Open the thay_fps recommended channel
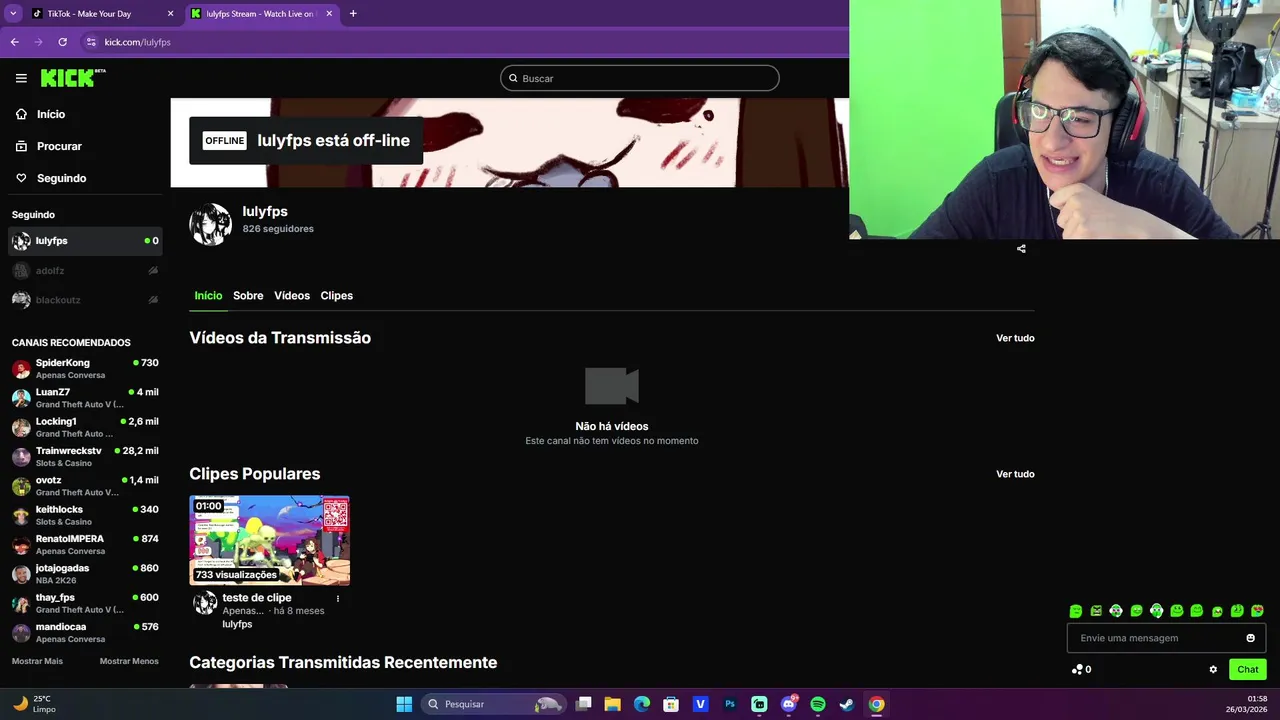The image size is (1280, 720). click(85, 603)
